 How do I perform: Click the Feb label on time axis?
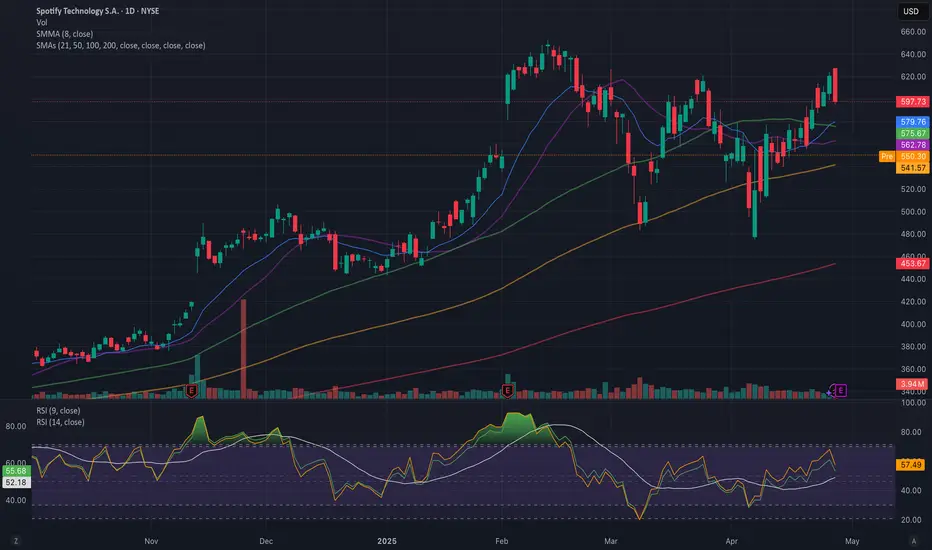point(501,541)
